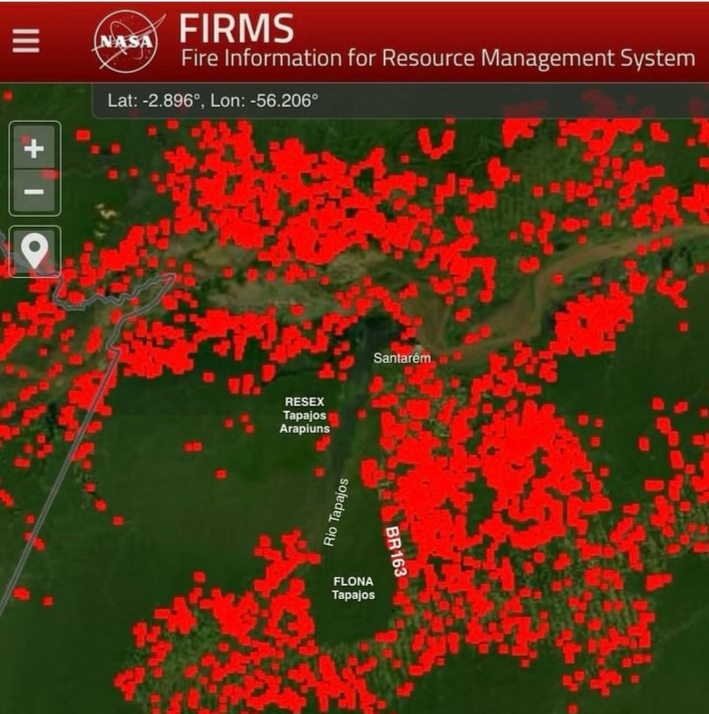This screenshot has width=709, height=714.
Task: Click the word RESEX on the map
Action: 305,401
